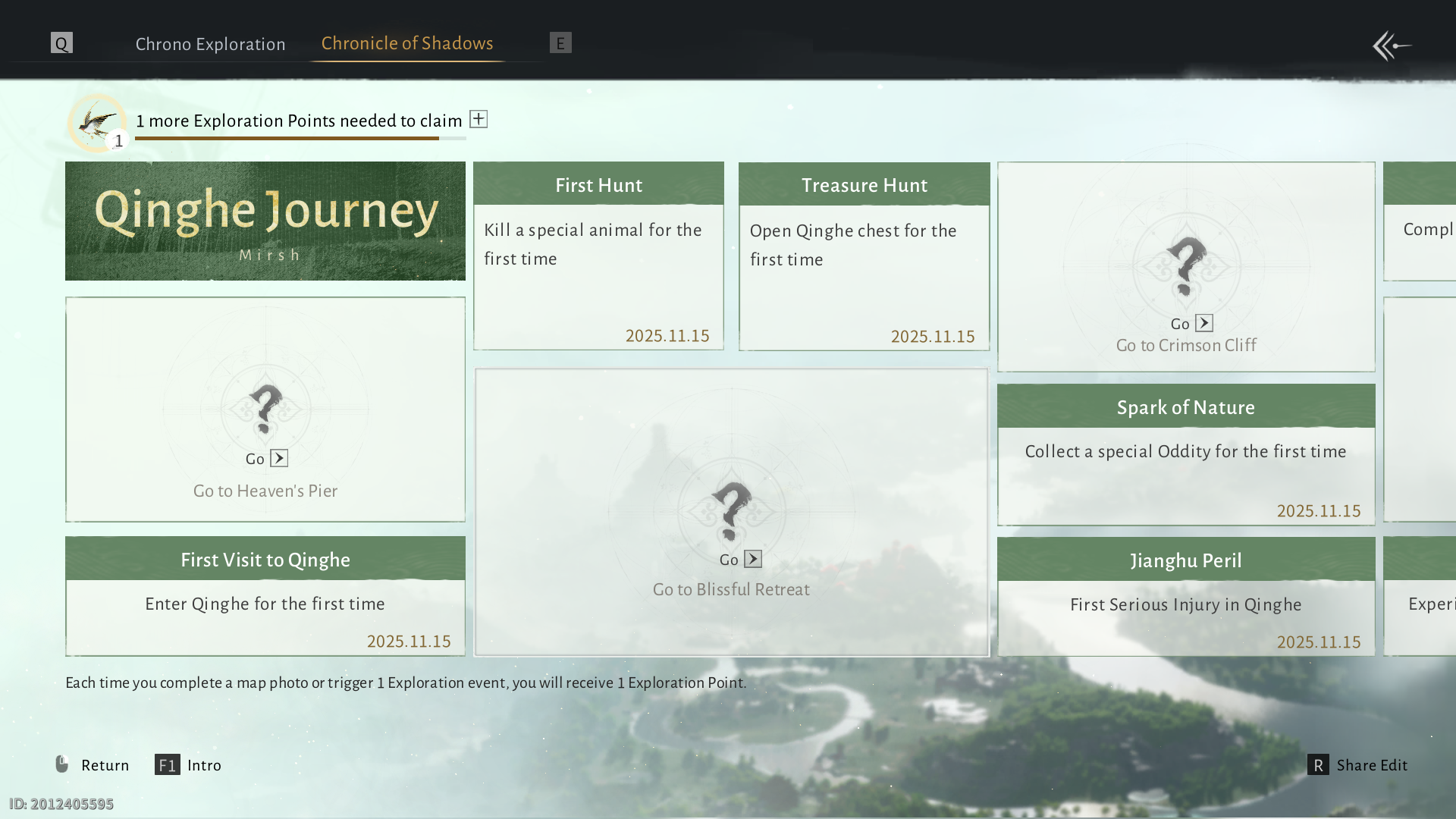Click the back arrow icon top right
Screen dimensions: 1456x819
1392,45
